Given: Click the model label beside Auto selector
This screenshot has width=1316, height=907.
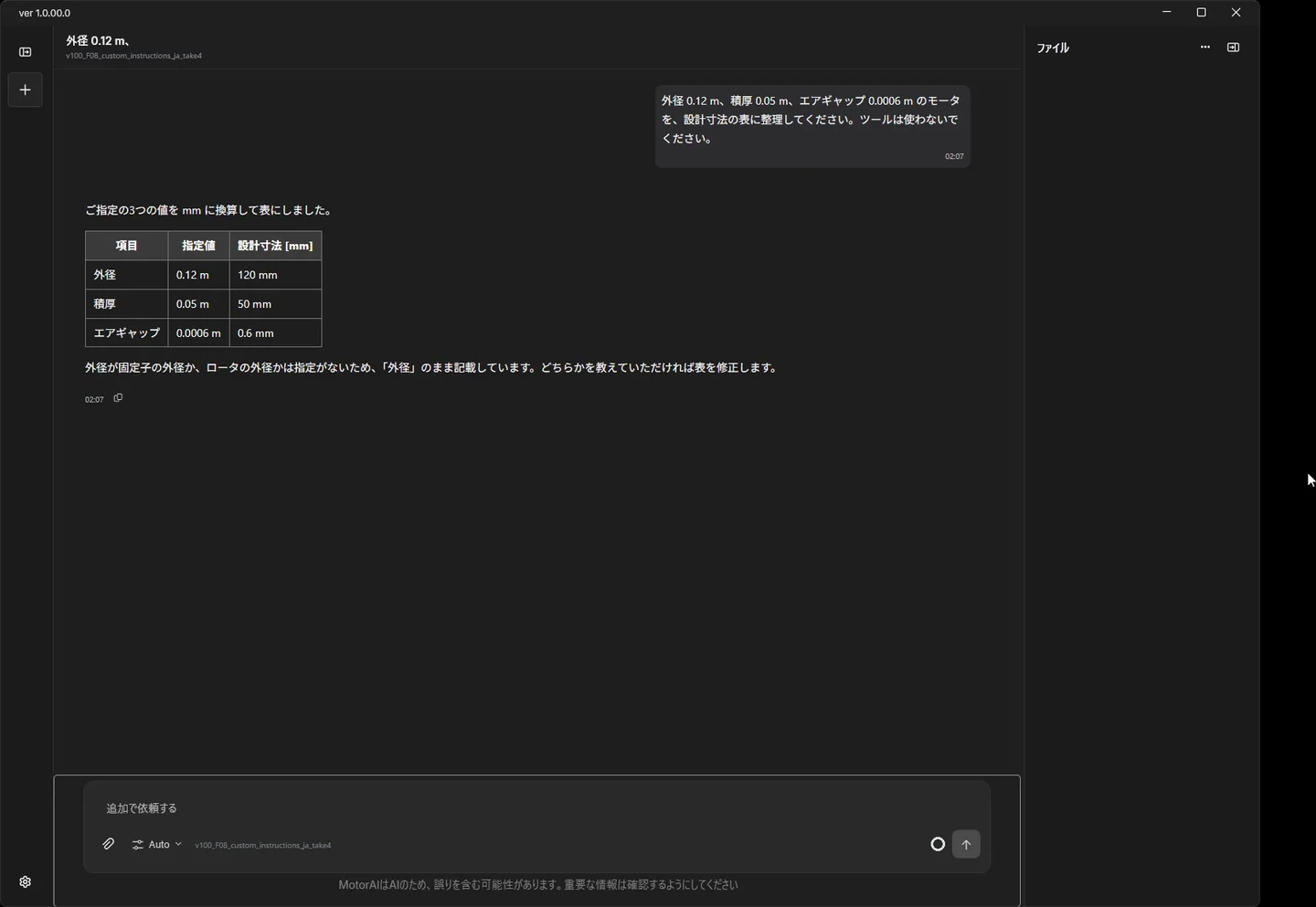Looking at the screenshot, I should pyautogui.click(x=263, y=845).
